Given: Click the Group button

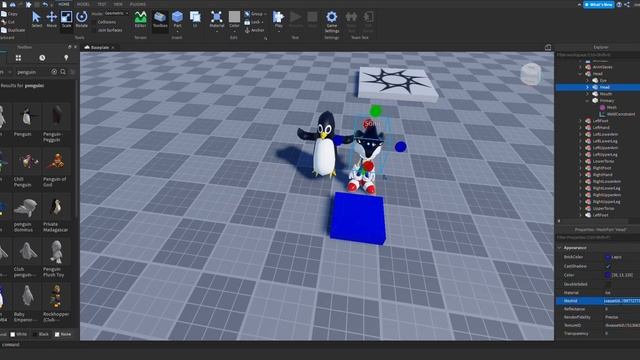Looking at the screenshot, I should click(x=255, y=14).
